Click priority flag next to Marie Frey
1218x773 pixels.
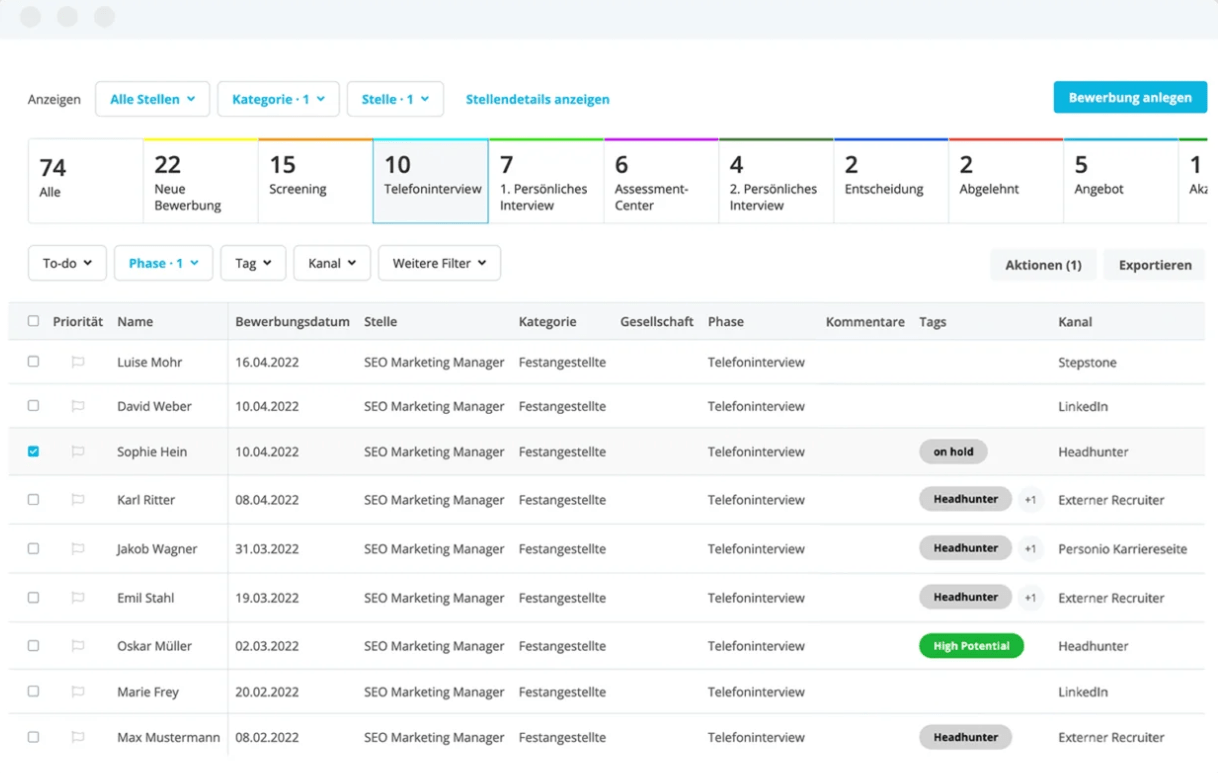[x=78, y=692]
